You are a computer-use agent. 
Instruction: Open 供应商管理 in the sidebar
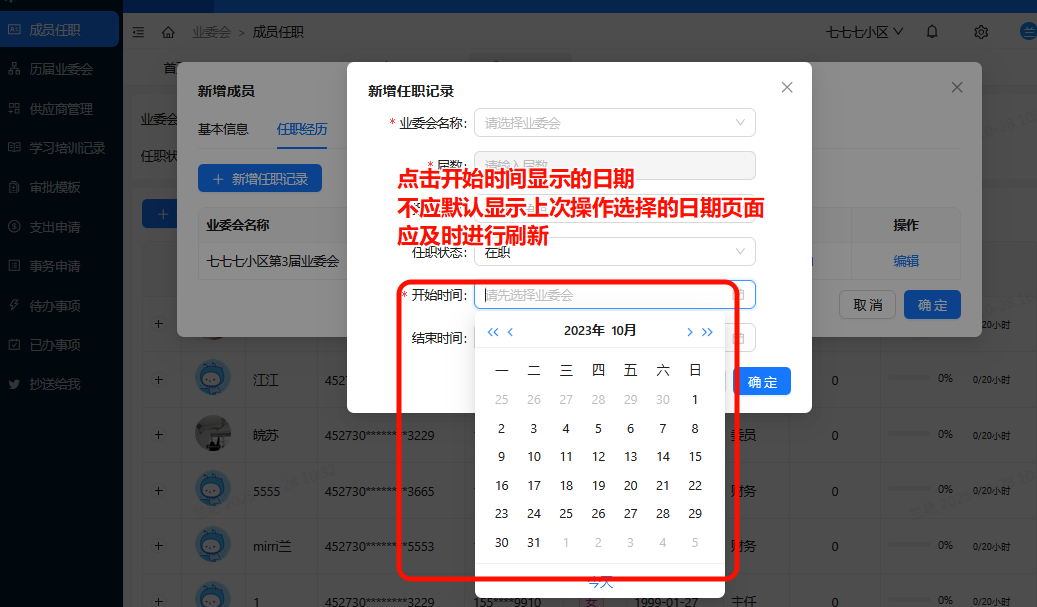pyautogui.click(x=60, y=109)
